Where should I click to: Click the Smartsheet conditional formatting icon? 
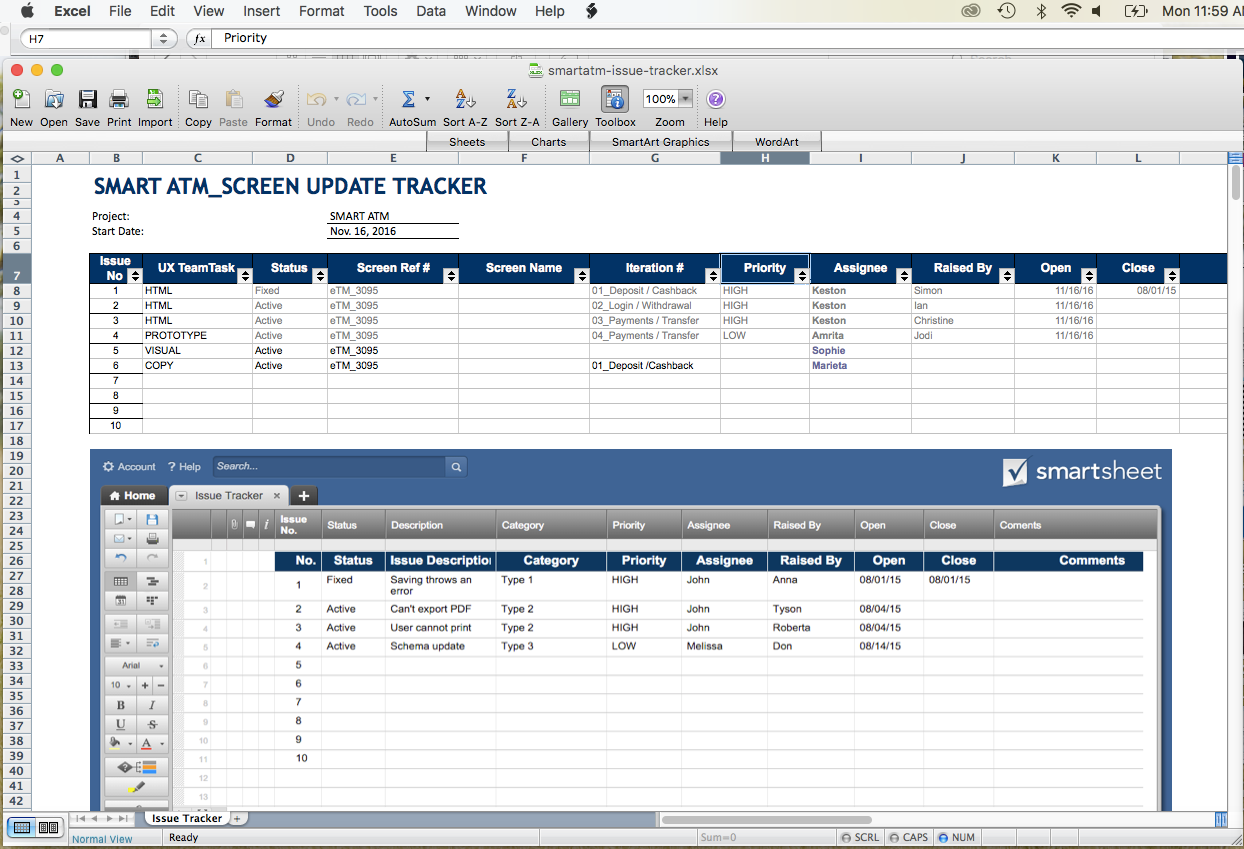click(137, 767)
